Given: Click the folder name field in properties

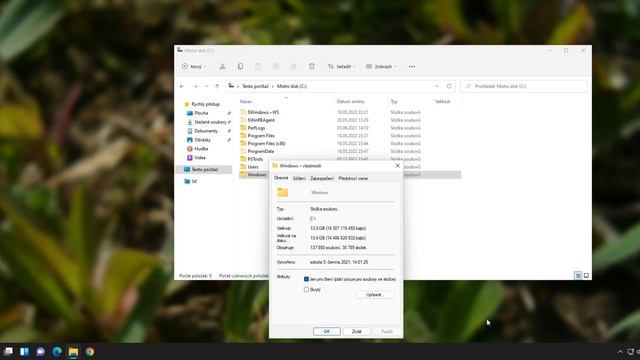Looking at the screenshot, I should tap(352, 193).
